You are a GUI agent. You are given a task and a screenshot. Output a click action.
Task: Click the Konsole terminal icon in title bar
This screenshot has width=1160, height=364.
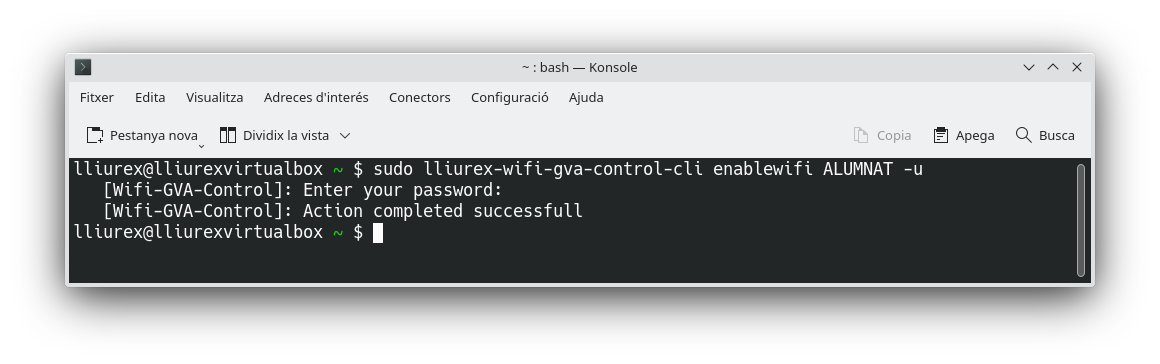pos(83,67)
